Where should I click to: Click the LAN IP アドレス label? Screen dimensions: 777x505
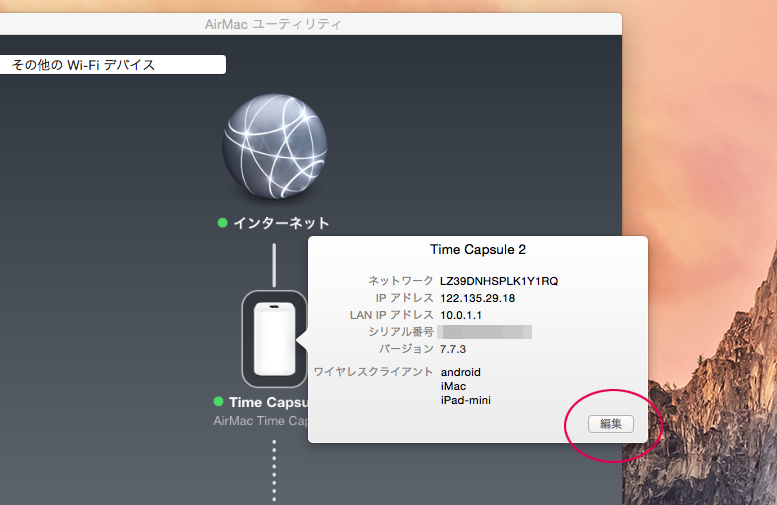pyautogui.click(x=392, y=315)
